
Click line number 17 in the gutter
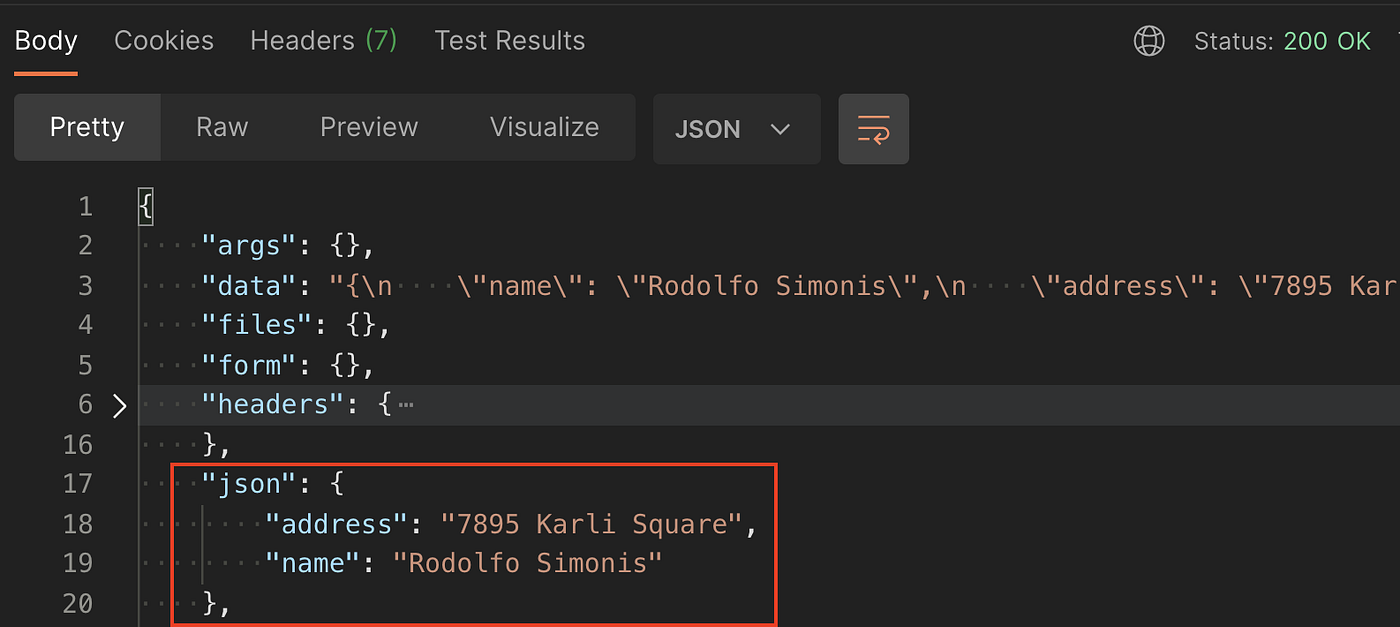[x=77, y=484]
